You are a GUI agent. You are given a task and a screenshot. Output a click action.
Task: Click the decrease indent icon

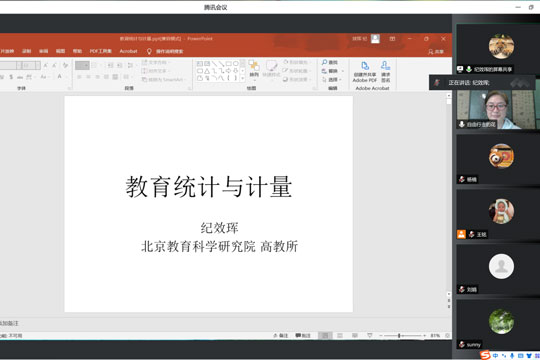pyautogui.click(x=110, y=65)
